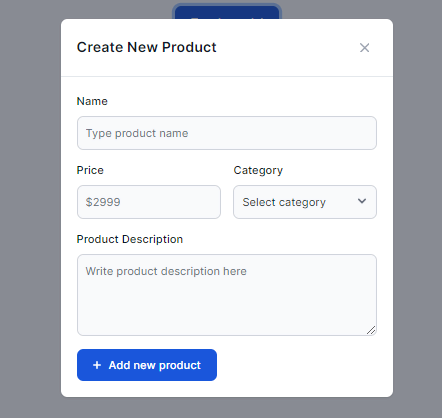442x418 pixels.
Task: Click 'Write product description here' placeholder
Action: [166, 271]
